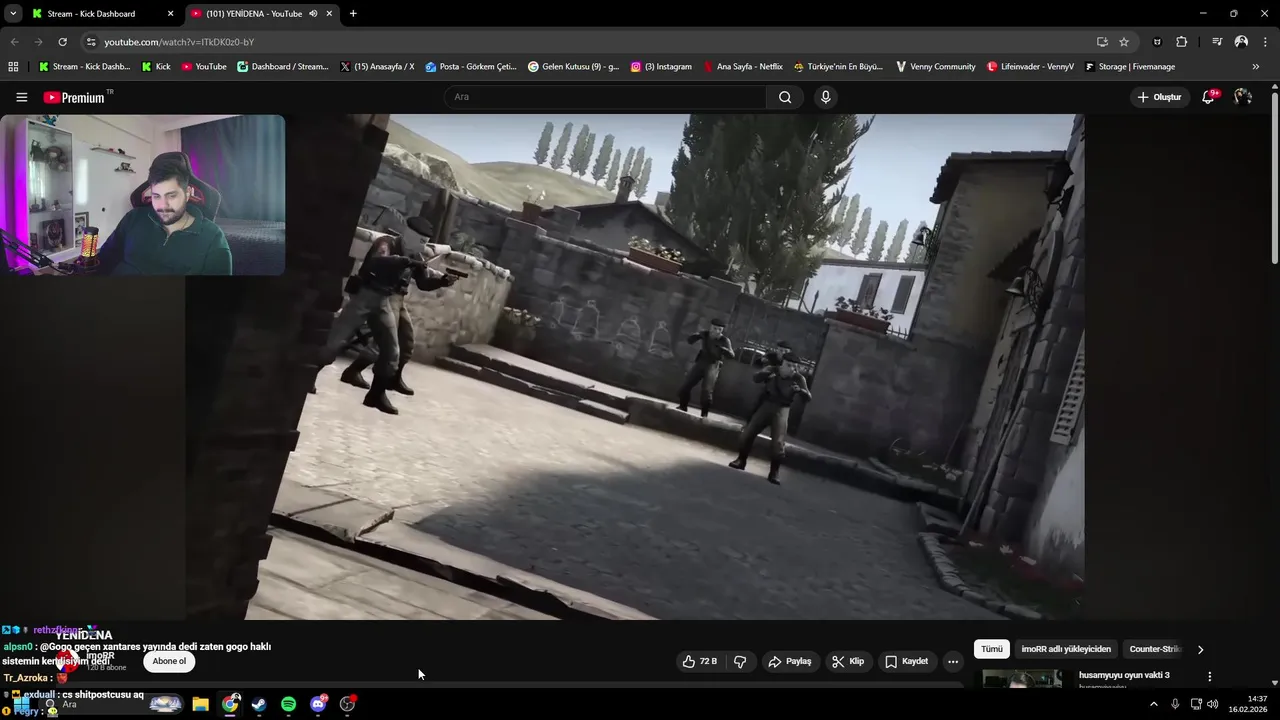The height and width of the screenshot is (720, 1280).
Task: Open Chrome media control icon
Action: coord(1217,42)
